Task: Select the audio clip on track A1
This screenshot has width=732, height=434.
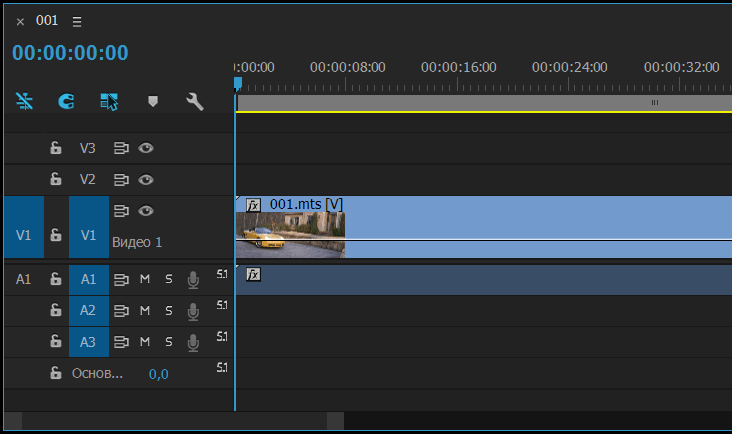Action: [484, 280]
